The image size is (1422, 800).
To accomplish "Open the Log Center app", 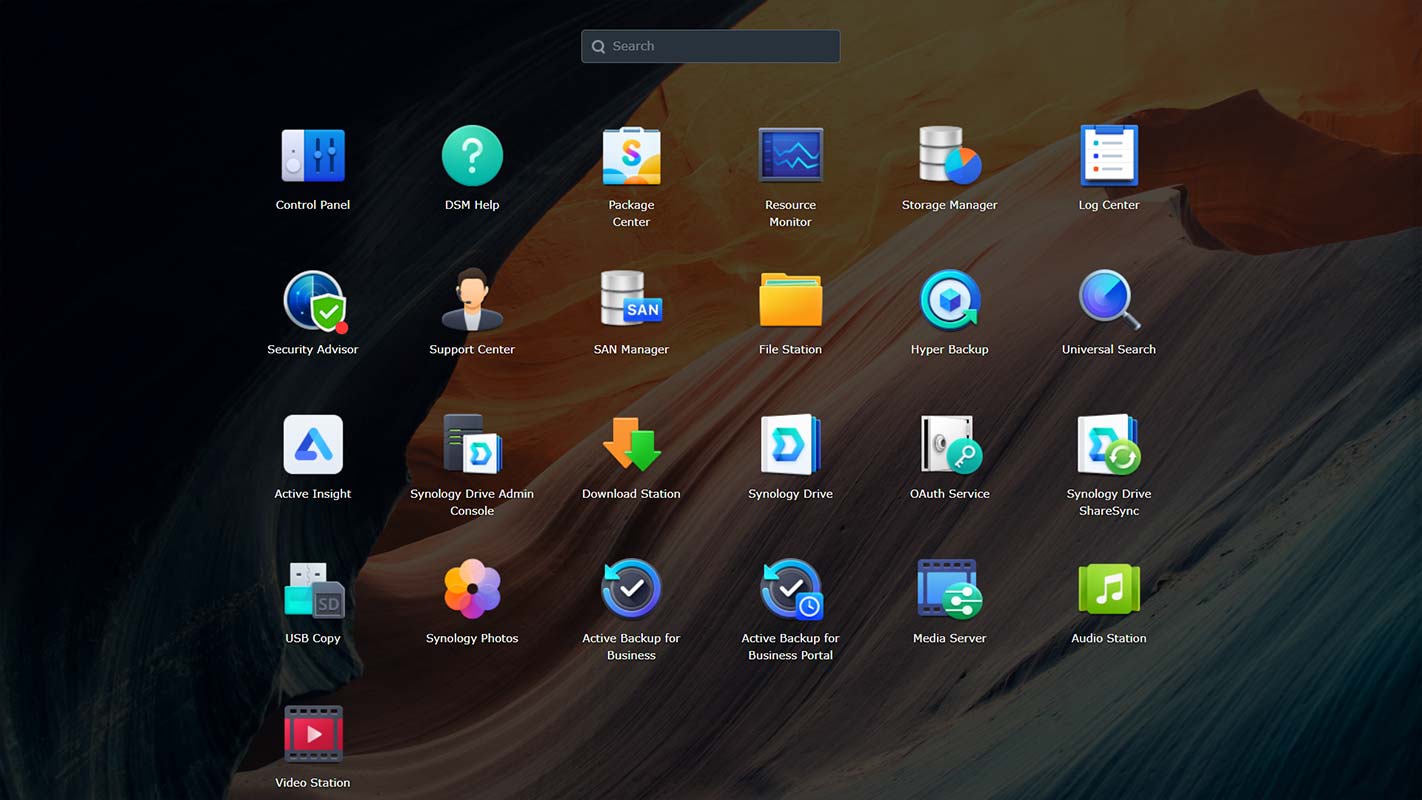I will point(1108,156).
